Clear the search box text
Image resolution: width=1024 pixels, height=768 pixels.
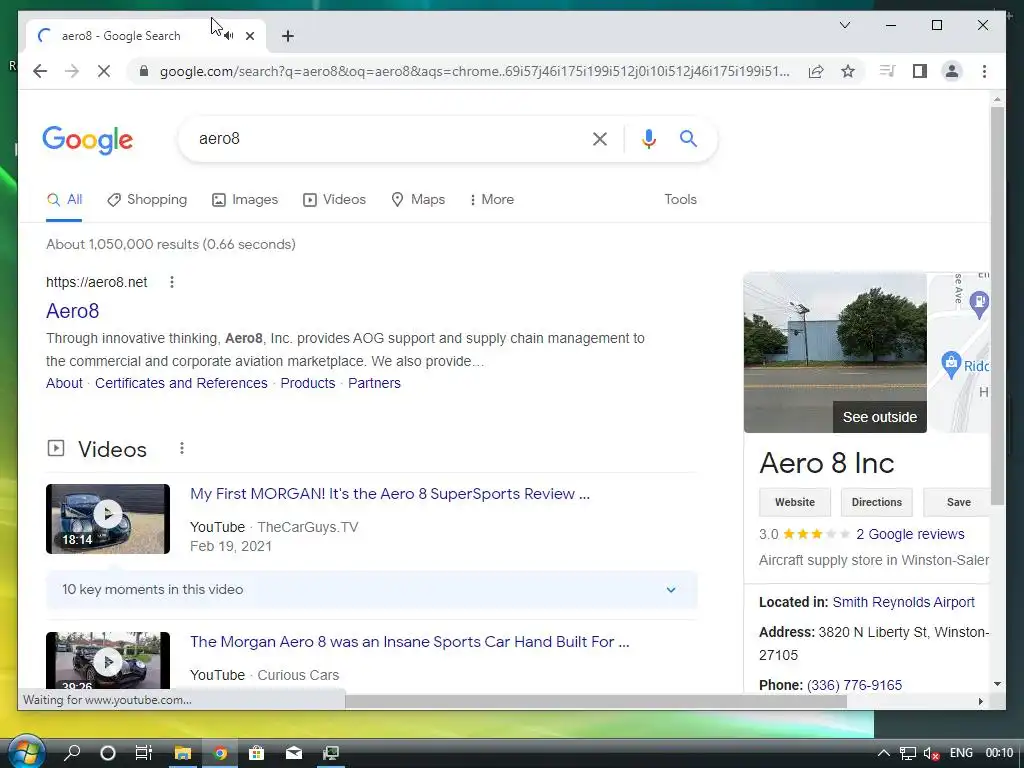point(600,138)
